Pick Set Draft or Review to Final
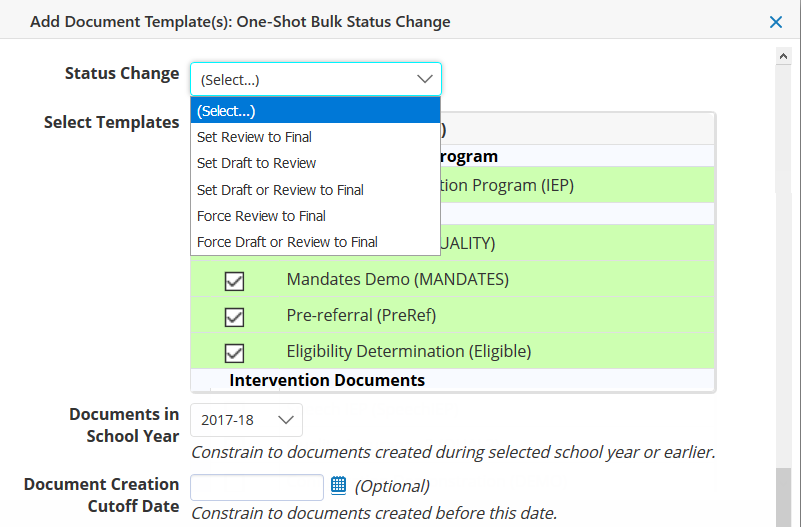801x527 pixels. click(280, 190)
